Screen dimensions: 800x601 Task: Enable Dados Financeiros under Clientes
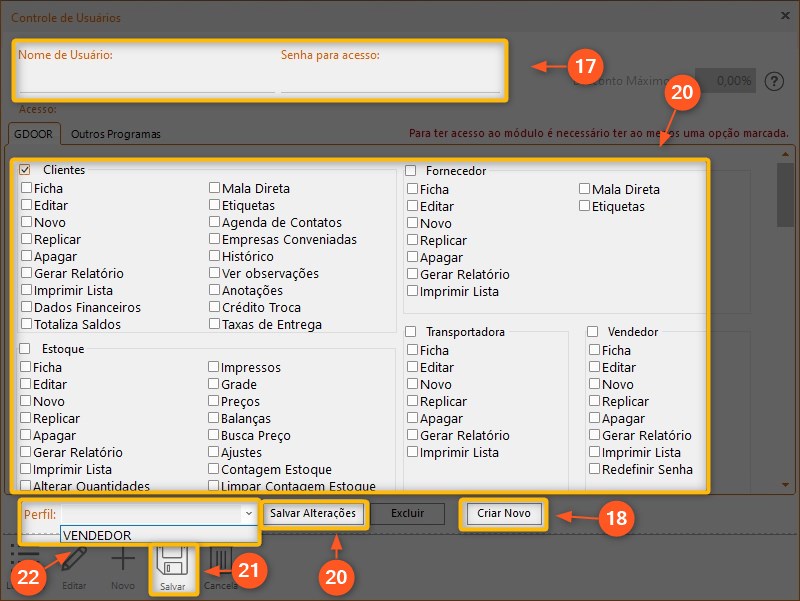click(26, 307)
